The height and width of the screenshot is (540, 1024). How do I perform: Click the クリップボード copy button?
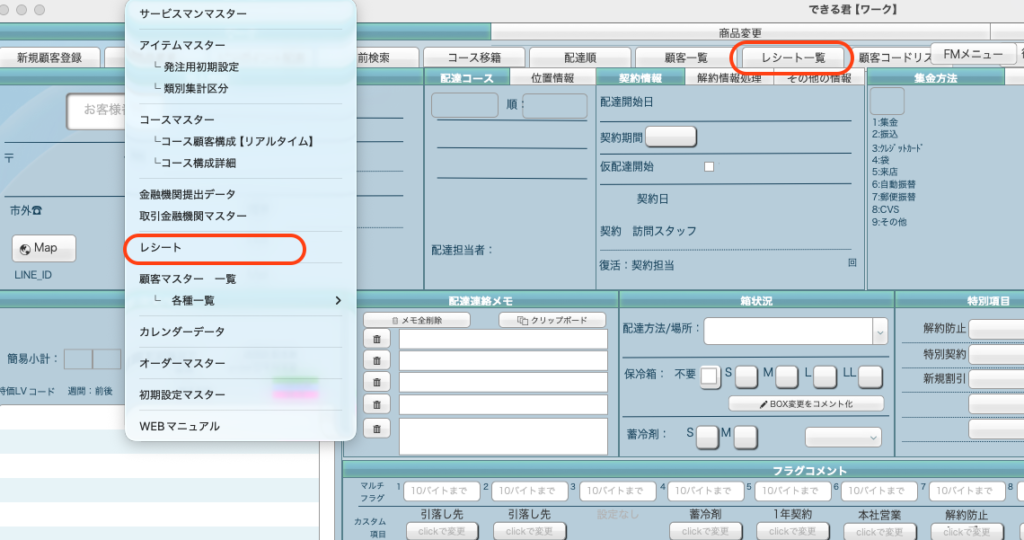click(x=552, y=320)
